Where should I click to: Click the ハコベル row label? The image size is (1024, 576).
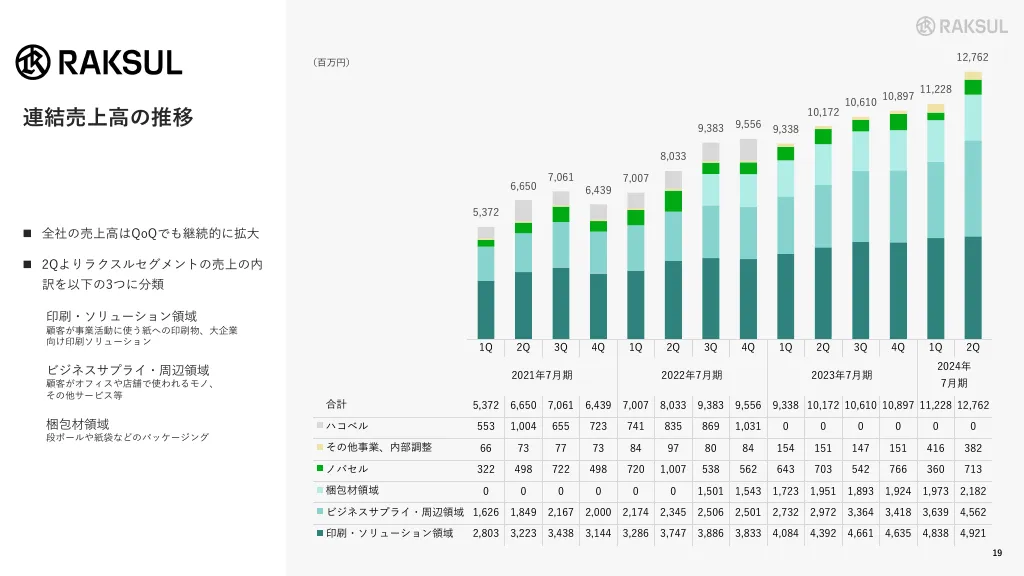coord(347,426)
